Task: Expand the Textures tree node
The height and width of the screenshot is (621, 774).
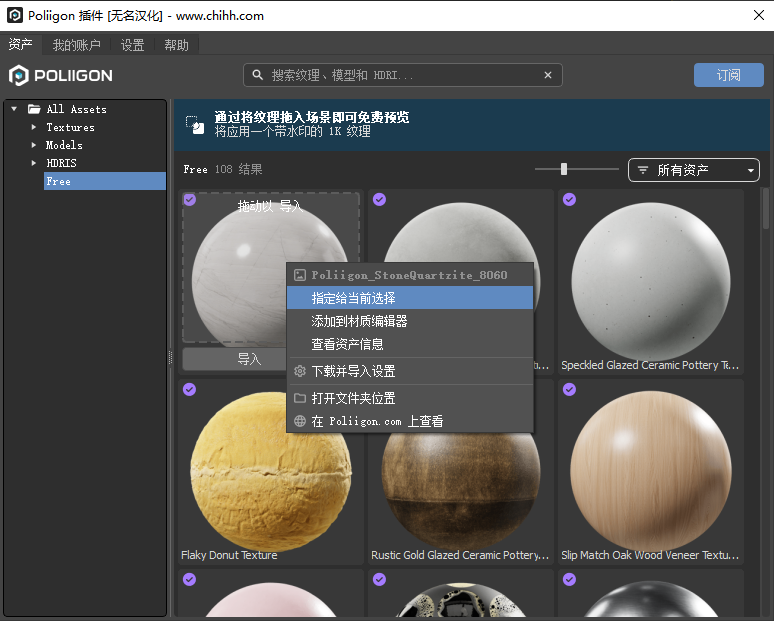Action: pos(33,127)
